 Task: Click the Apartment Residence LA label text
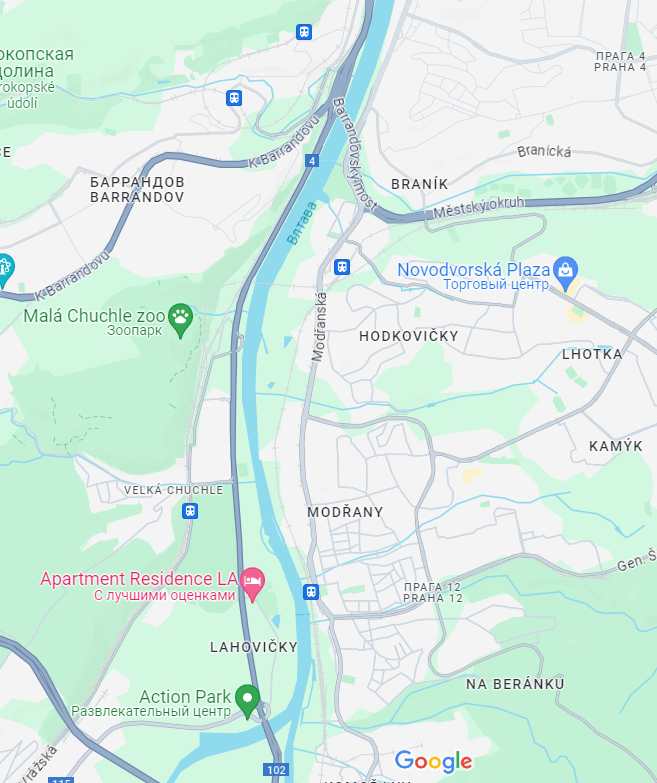coord(139,579)
